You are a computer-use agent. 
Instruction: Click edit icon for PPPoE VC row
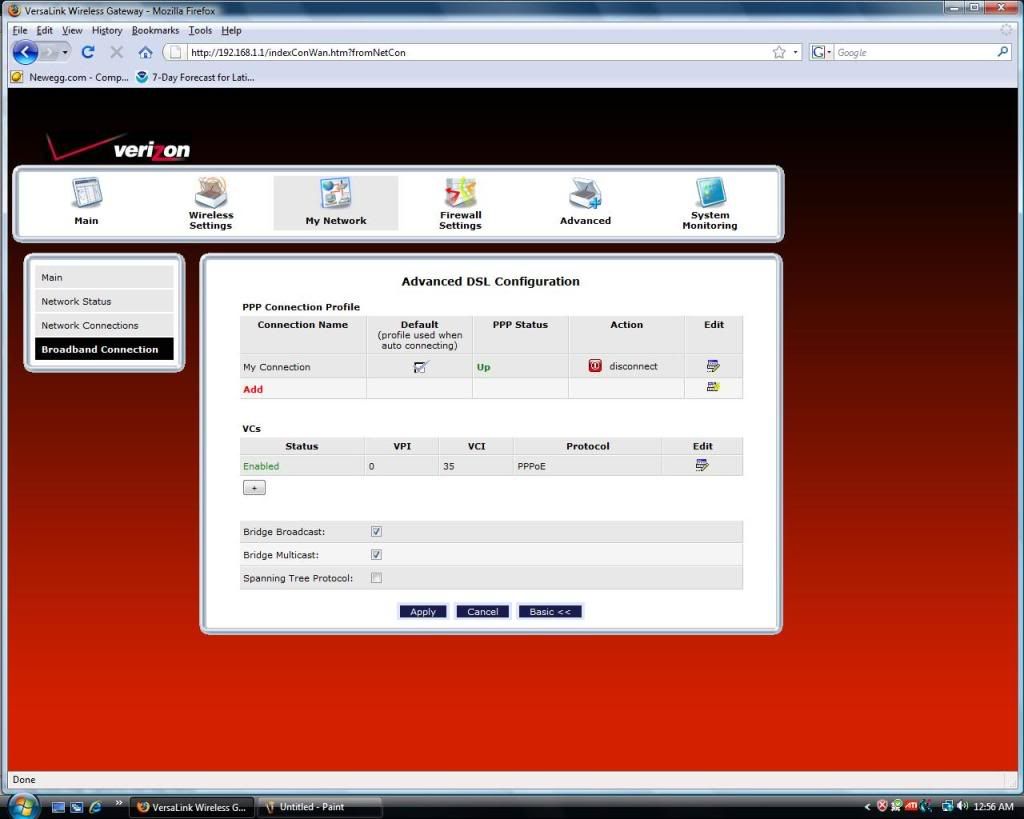tap(702, 465)
